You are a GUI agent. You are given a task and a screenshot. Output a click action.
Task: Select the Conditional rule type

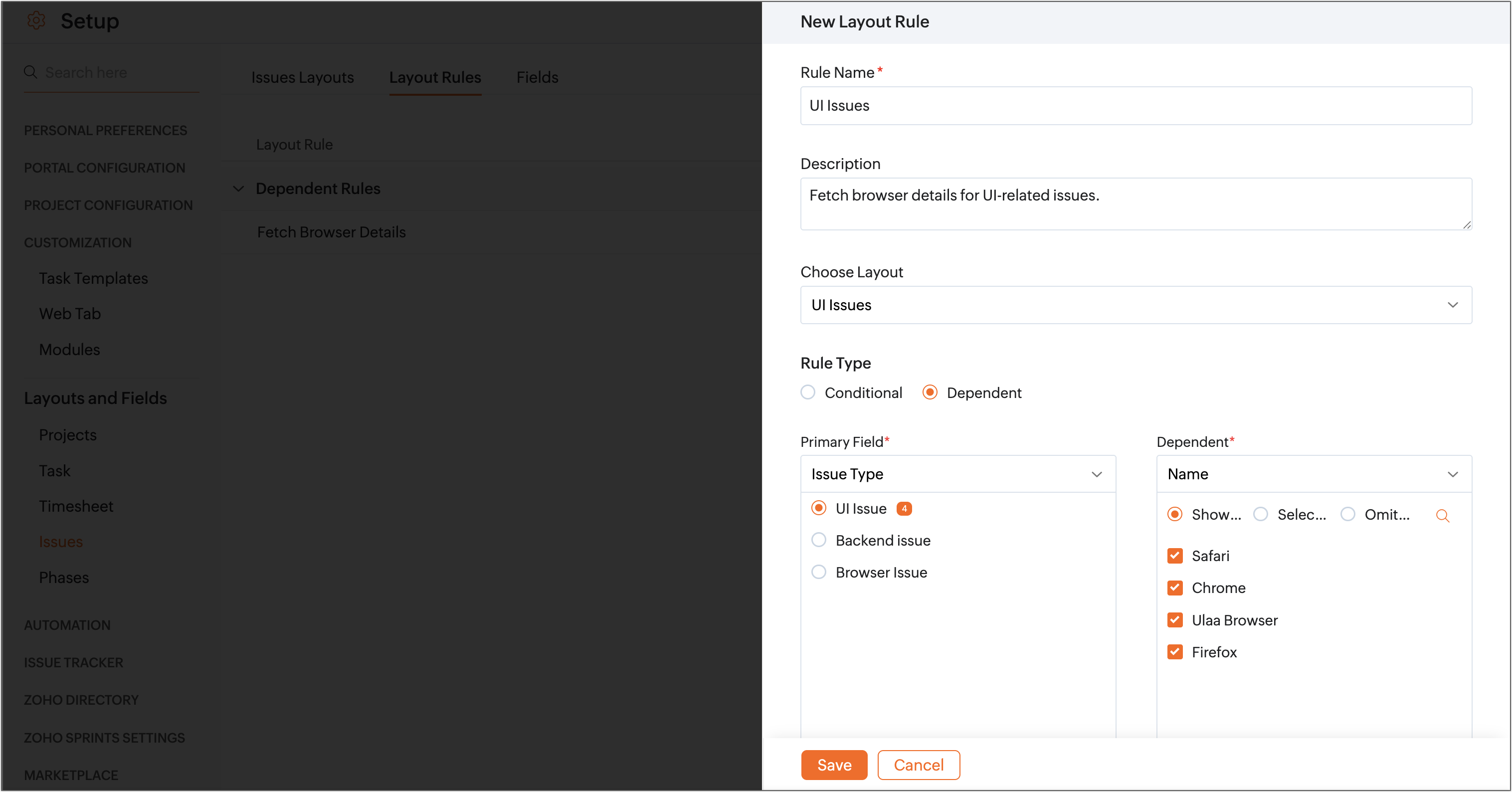(808, 392)
